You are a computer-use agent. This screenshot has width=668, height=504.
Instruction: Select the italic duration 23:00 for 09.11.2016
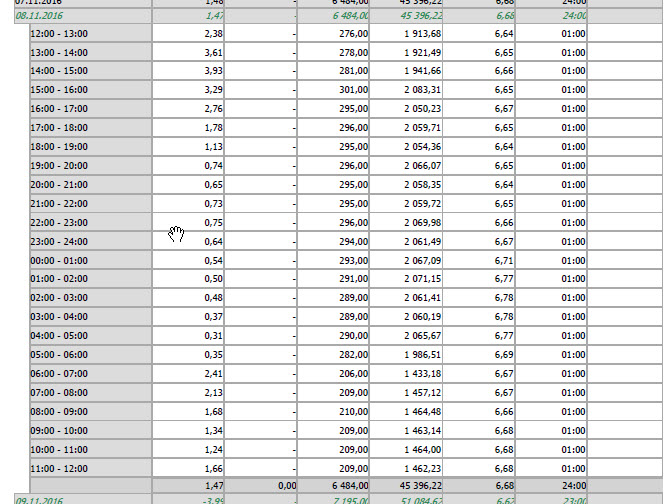(x=552, y=499)
